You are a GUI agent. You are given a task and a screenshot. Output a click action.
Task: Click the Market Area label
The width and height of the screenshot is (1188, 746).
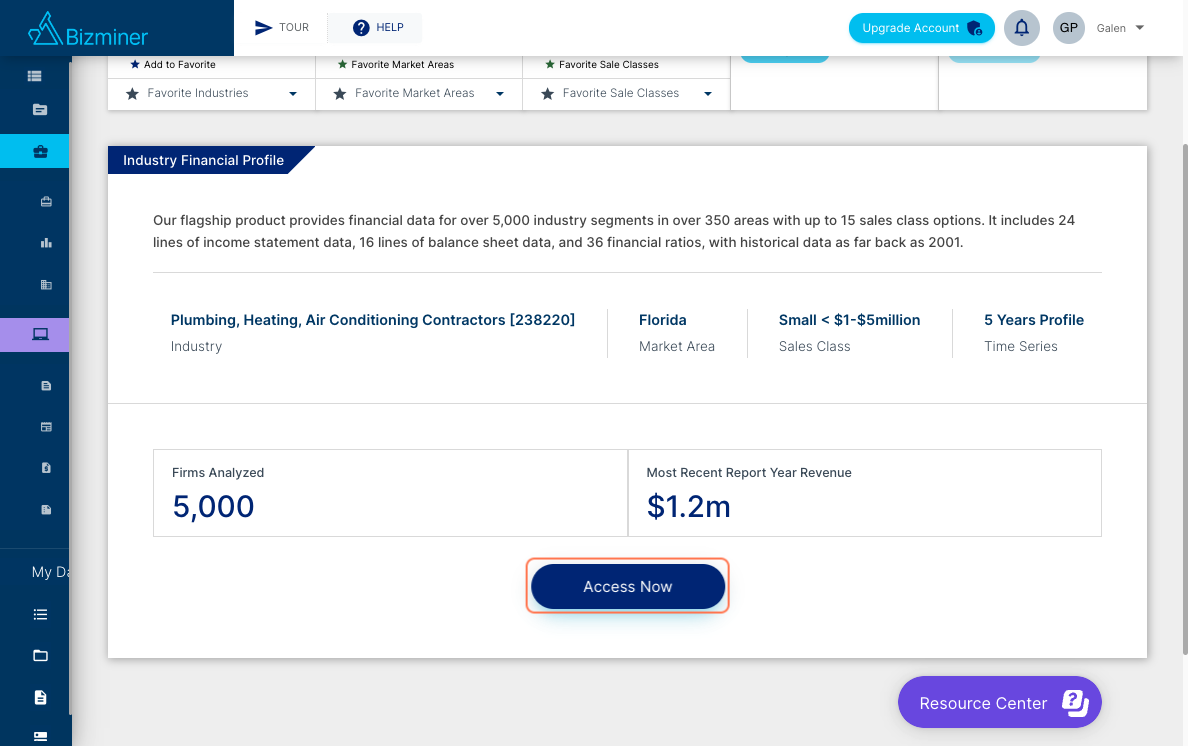677,346
